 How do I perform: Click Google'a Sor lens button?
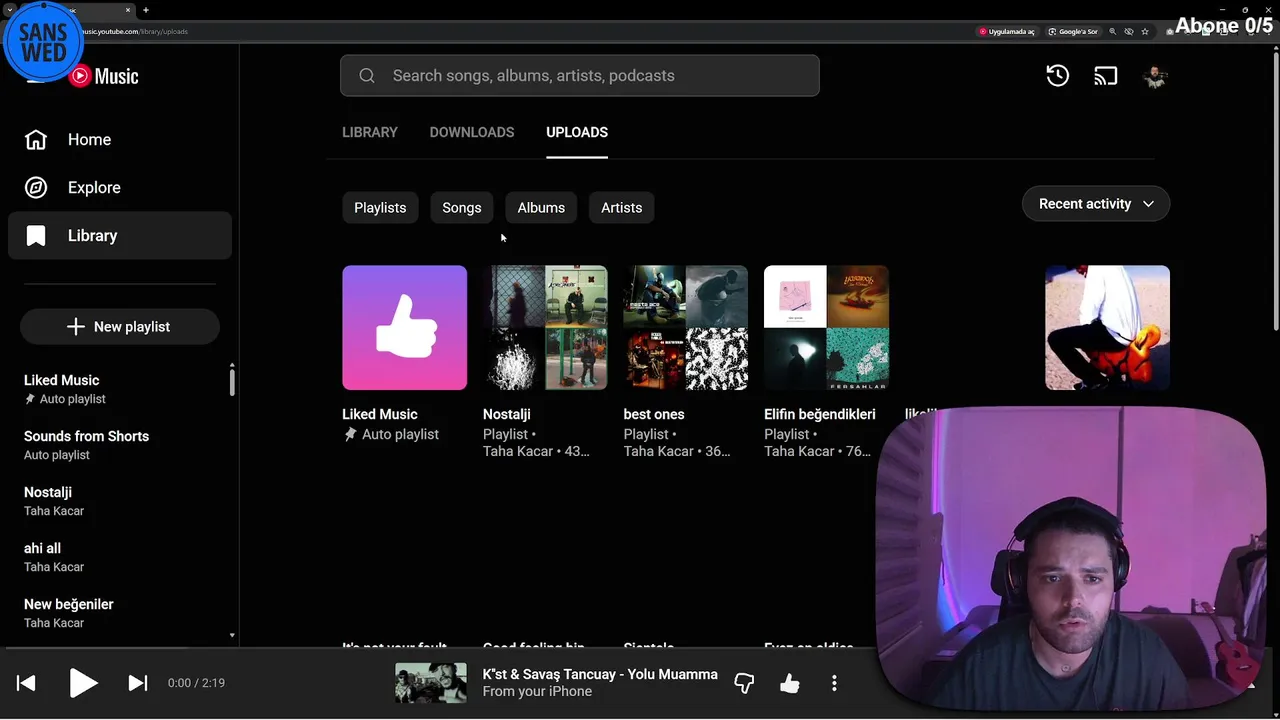[x=1072, y=31]
